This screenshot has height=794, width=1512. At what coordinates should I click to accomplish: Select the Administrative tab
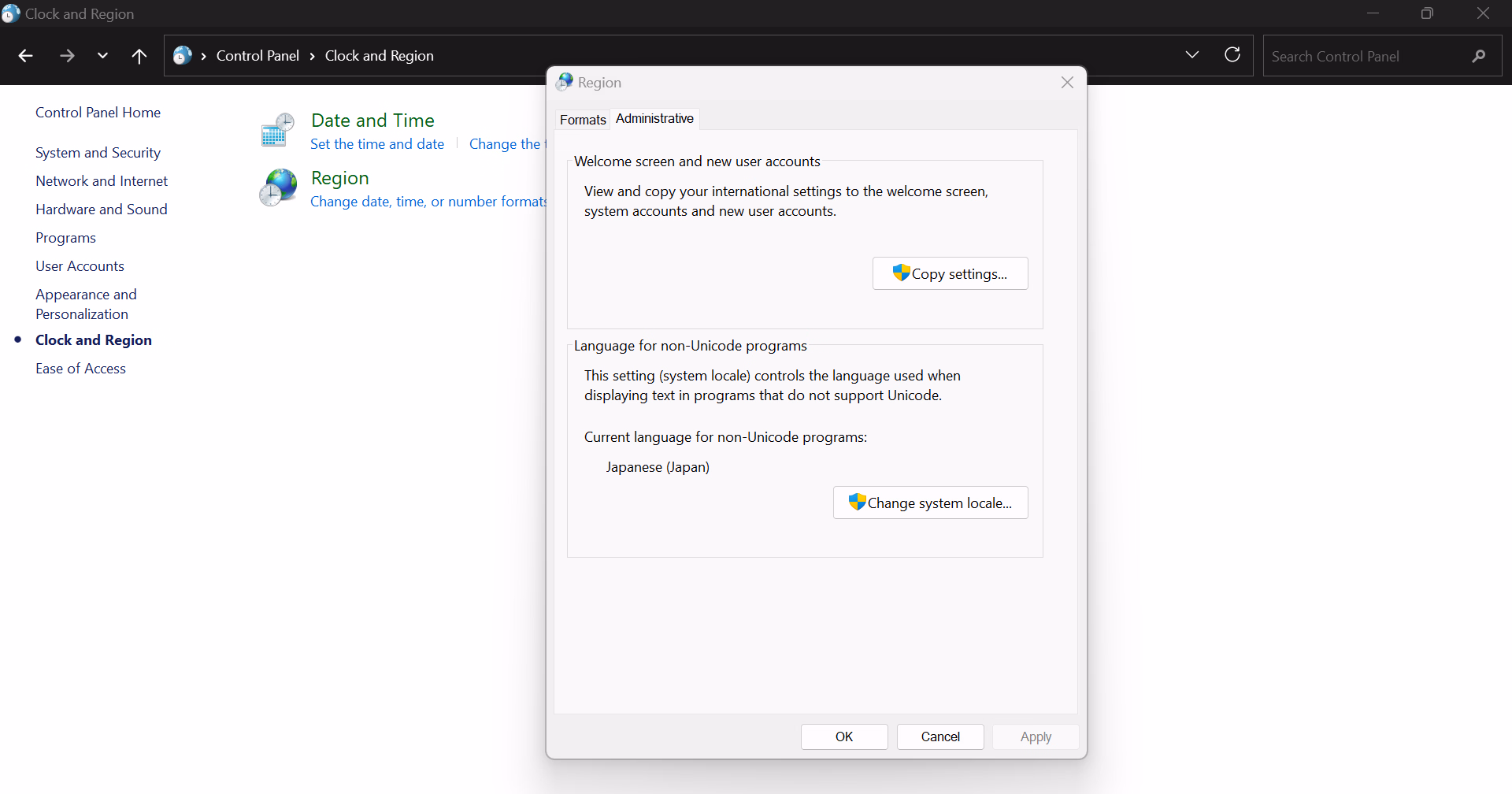coord(654,118)
